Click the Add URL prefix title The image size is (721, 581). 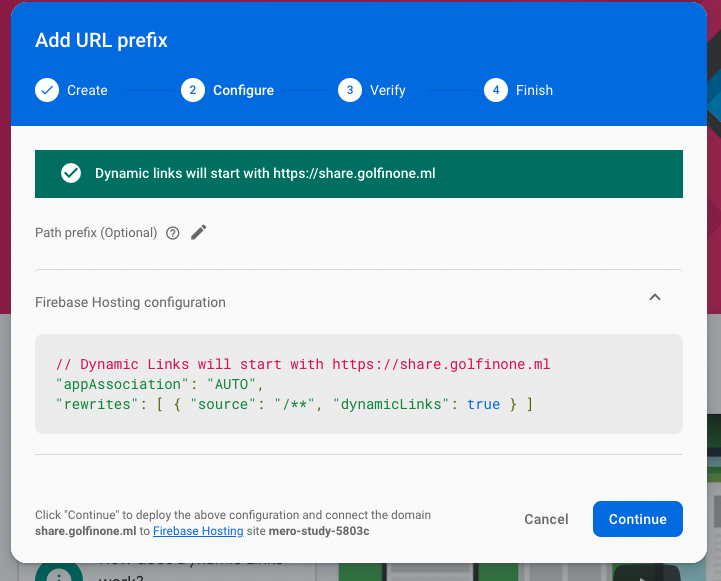(102, 40)
